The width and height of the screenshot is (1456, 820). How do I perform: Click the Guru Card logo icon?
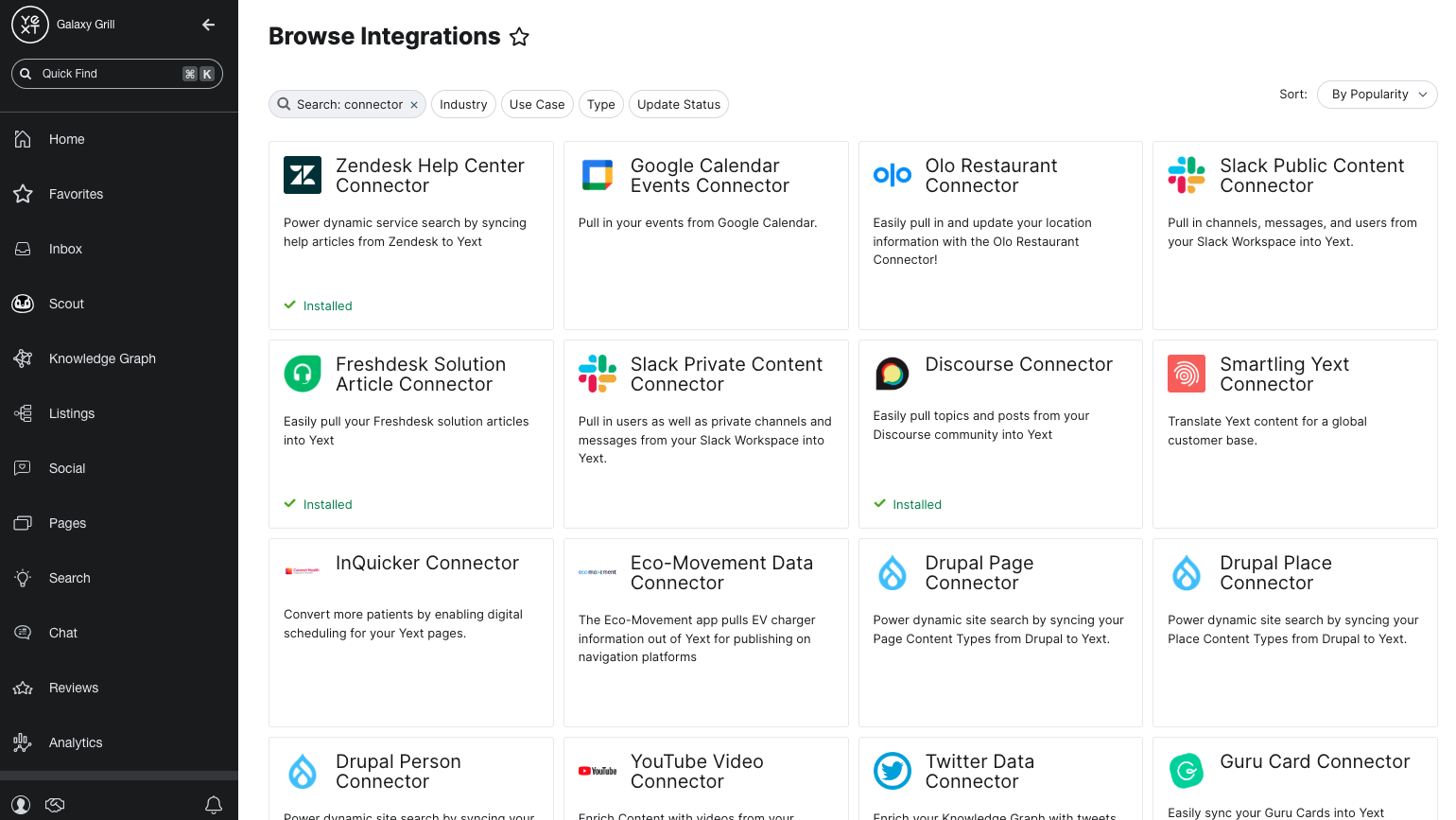pos(1187,771)
